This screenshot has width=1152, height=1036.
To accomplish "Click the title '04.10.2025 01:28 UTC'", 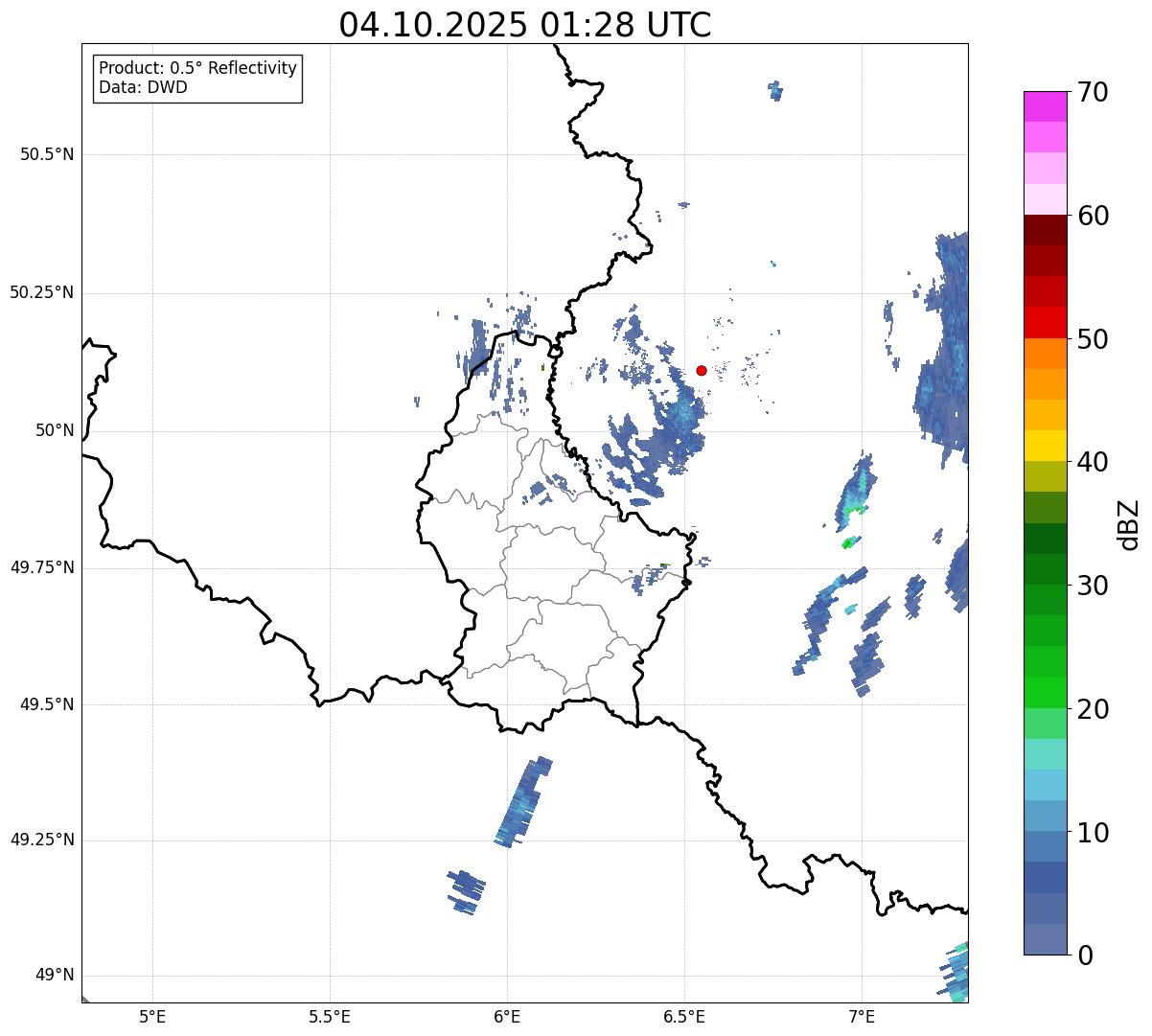I will [x=525, y=25].
